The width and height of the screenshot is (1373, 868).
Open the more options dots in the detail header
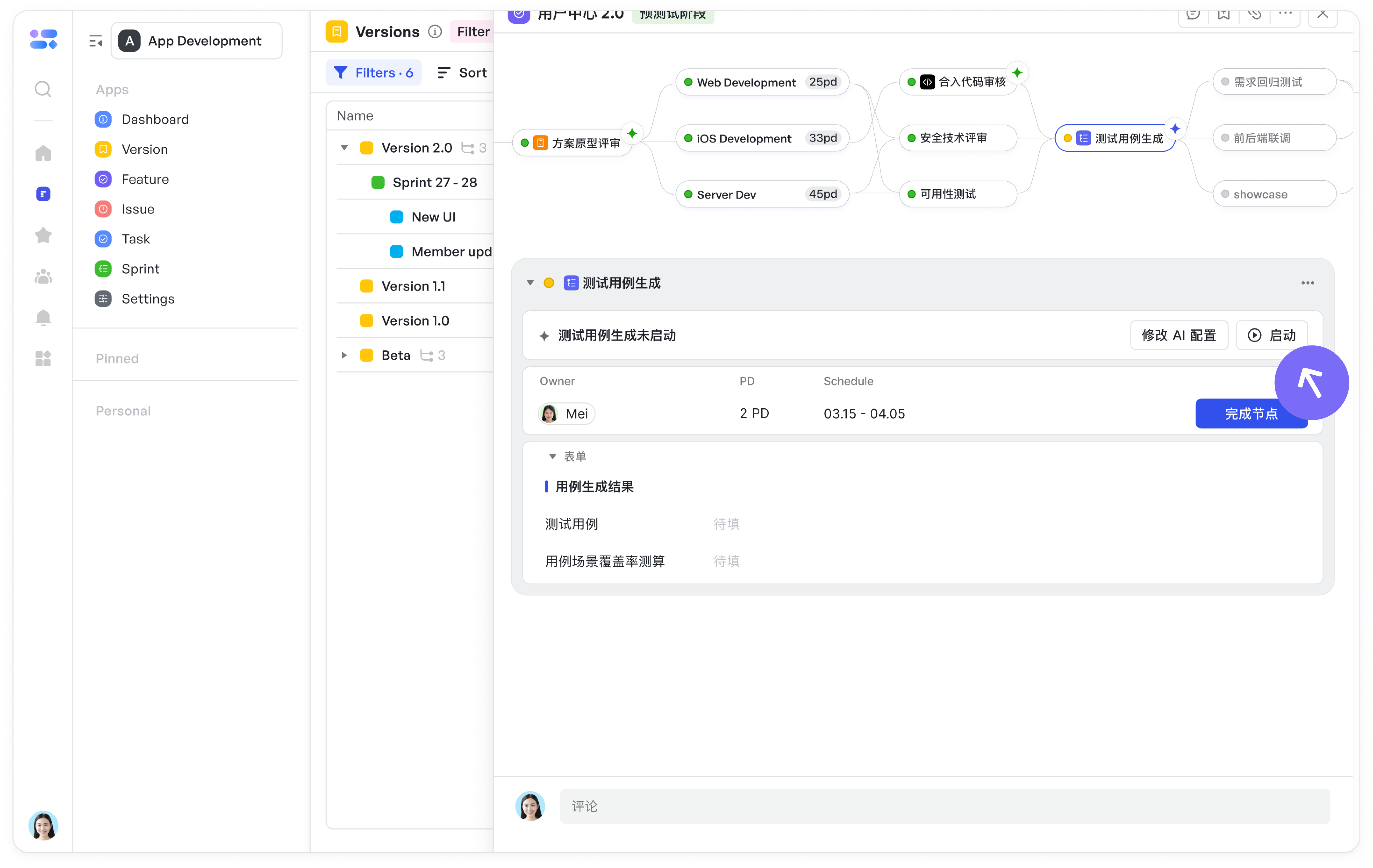[1285, 13]
